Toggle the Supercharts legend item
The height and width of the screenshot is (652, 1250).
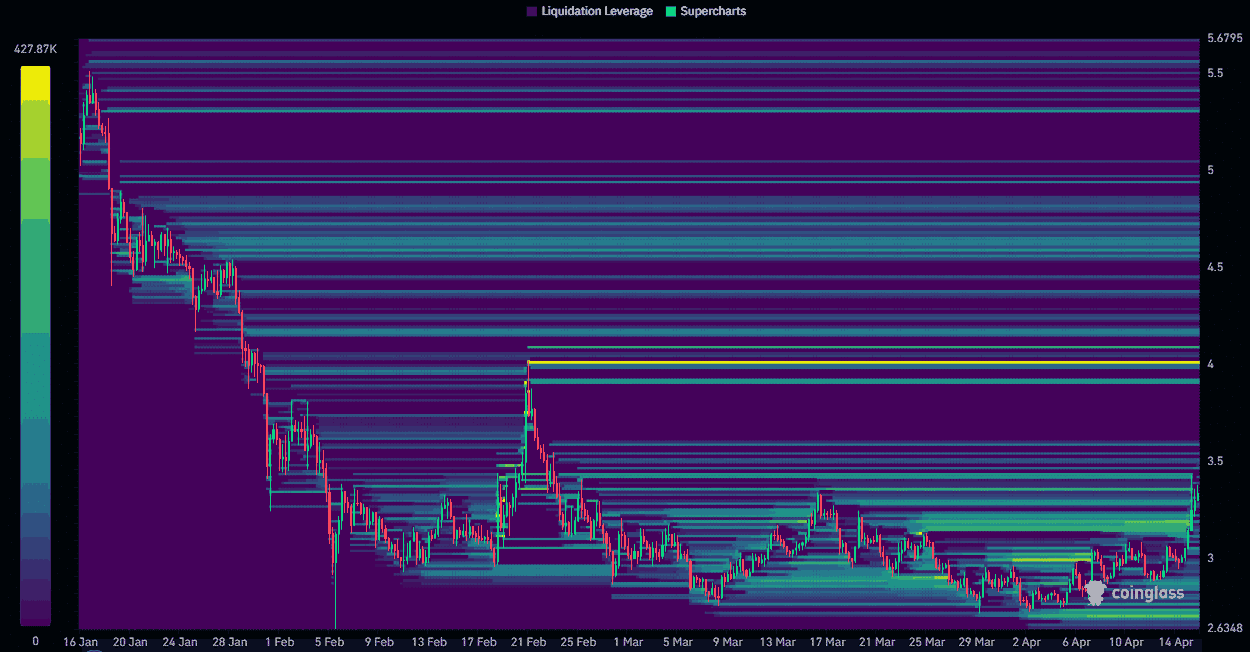705,11
